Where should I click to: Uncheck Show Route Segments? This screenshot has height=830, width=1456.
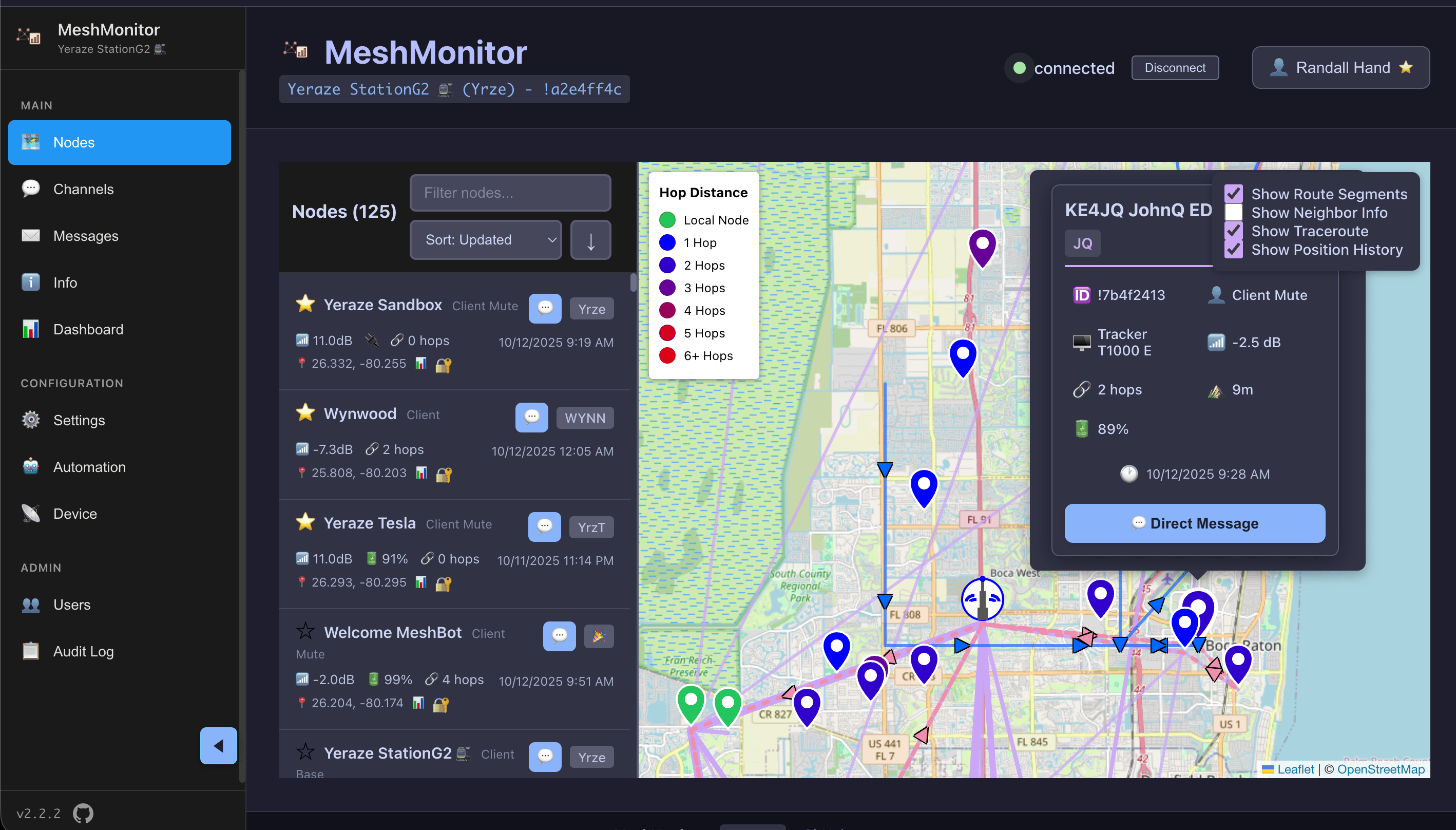tap(1233, 193)
